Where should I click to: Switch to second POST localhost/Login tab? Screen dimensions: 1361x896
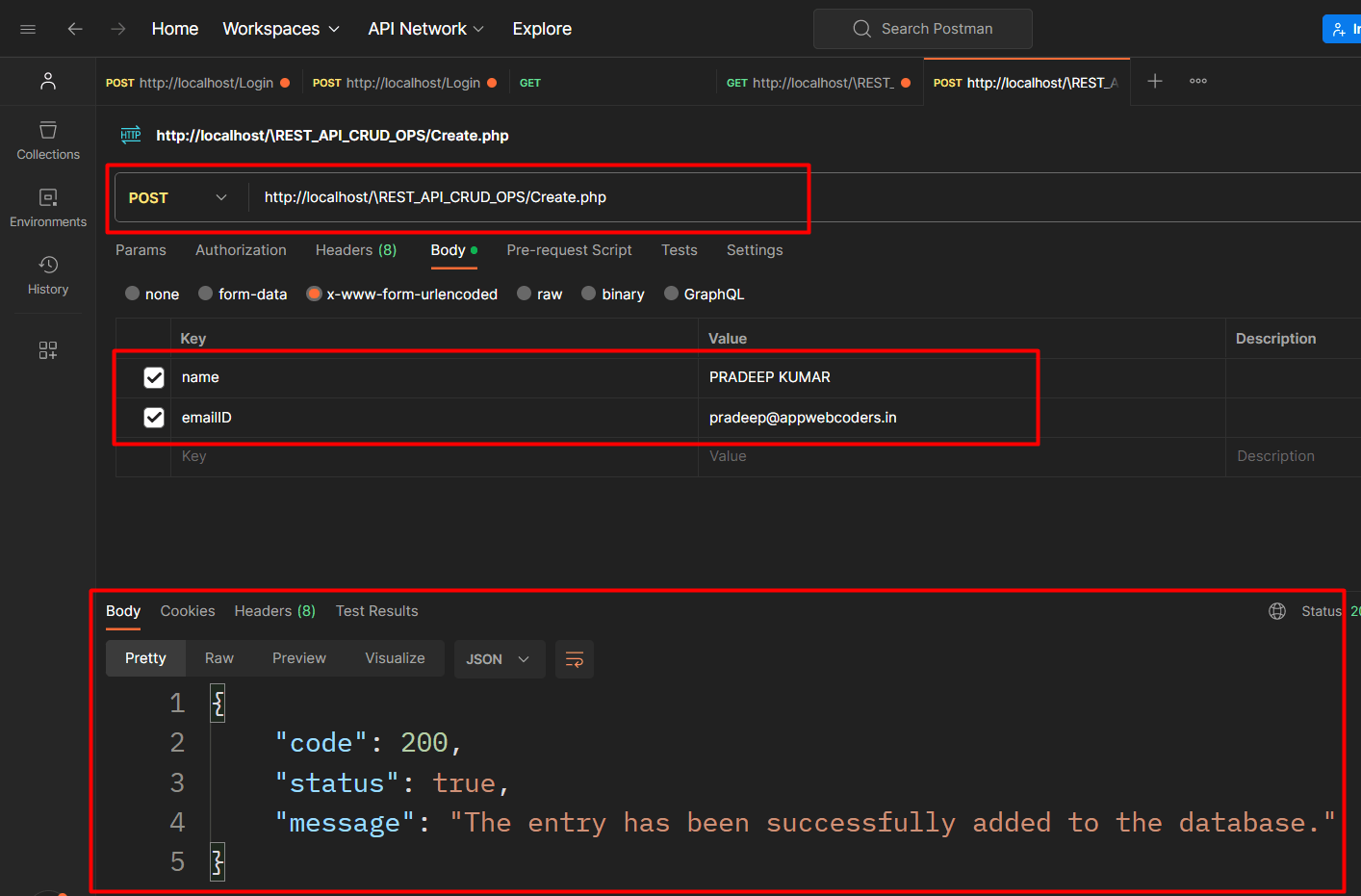(405, 83)
